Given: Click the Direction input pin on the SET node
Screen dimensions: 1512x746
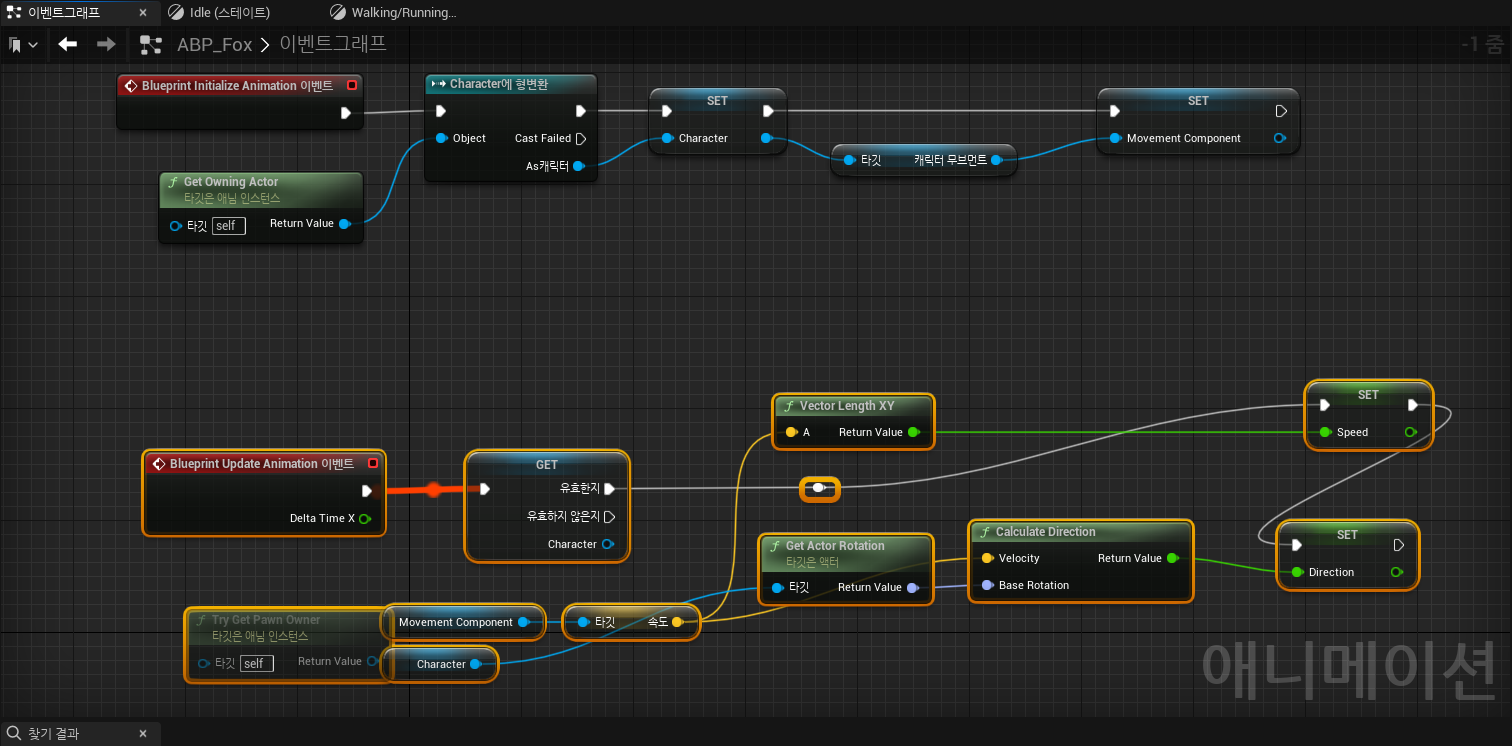Looking at the screenshot, I should pyautogui.click(x=1297, y=572).
